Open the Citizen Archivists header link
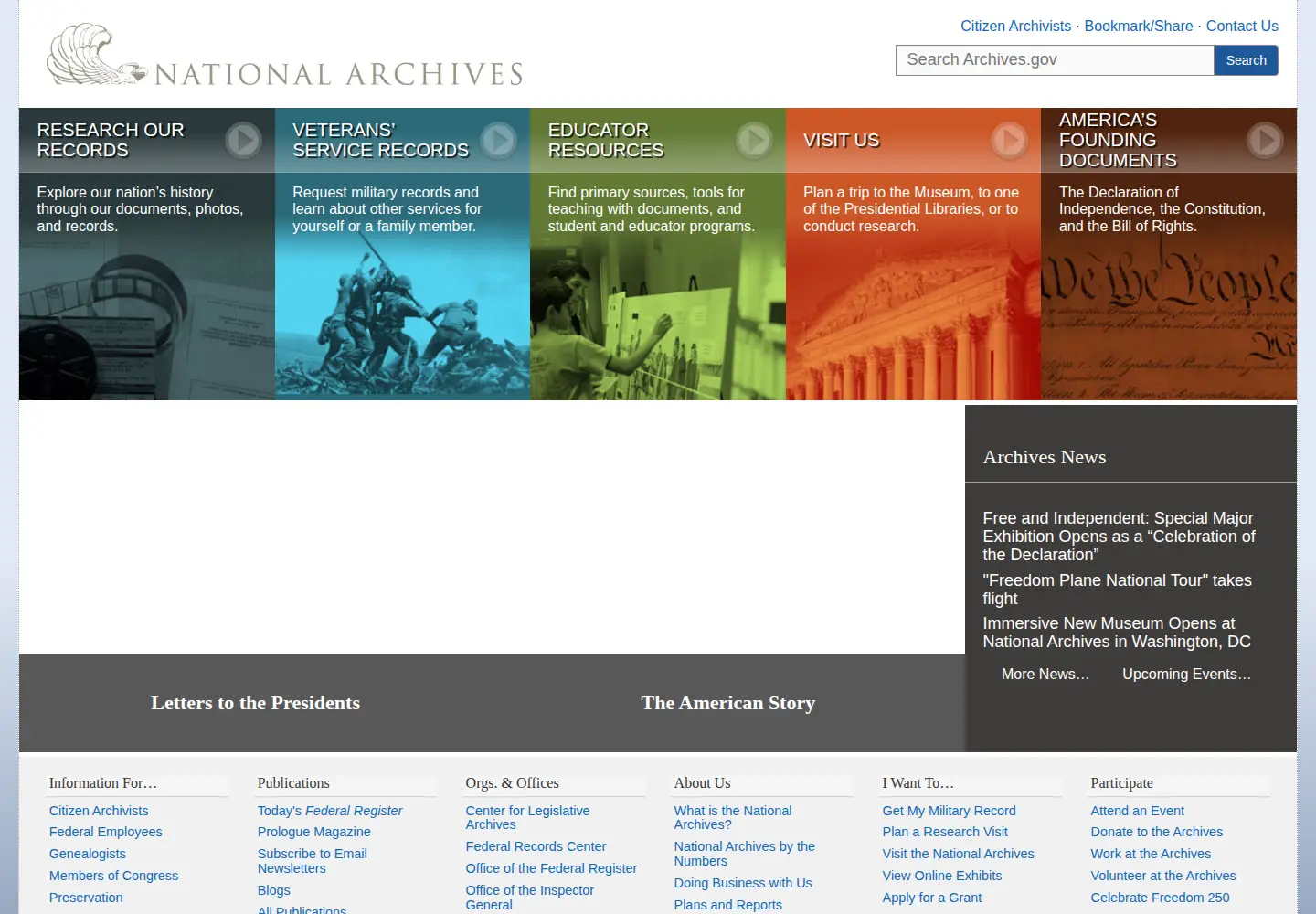This screenshot has width=1316, height=914. 1015,27
